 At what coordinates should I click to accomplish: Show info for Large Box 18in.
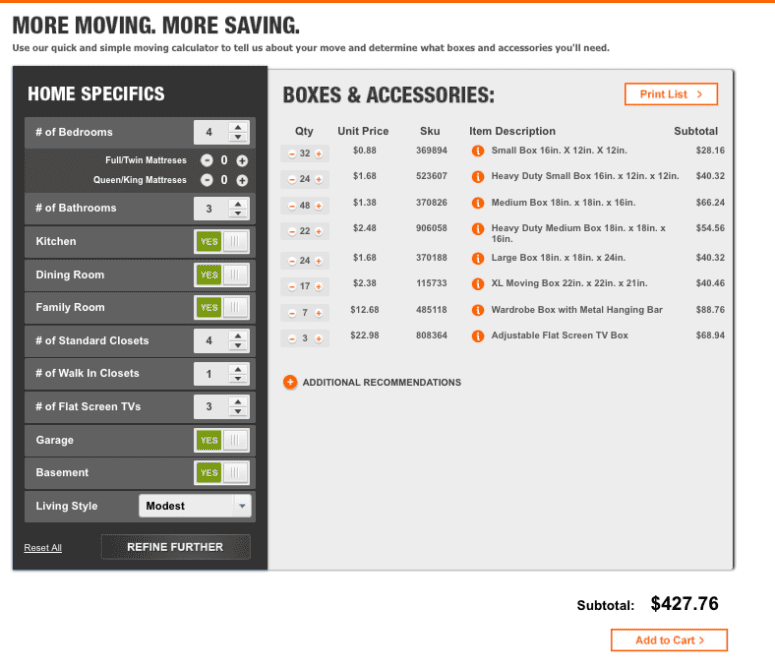pos(478,259)
